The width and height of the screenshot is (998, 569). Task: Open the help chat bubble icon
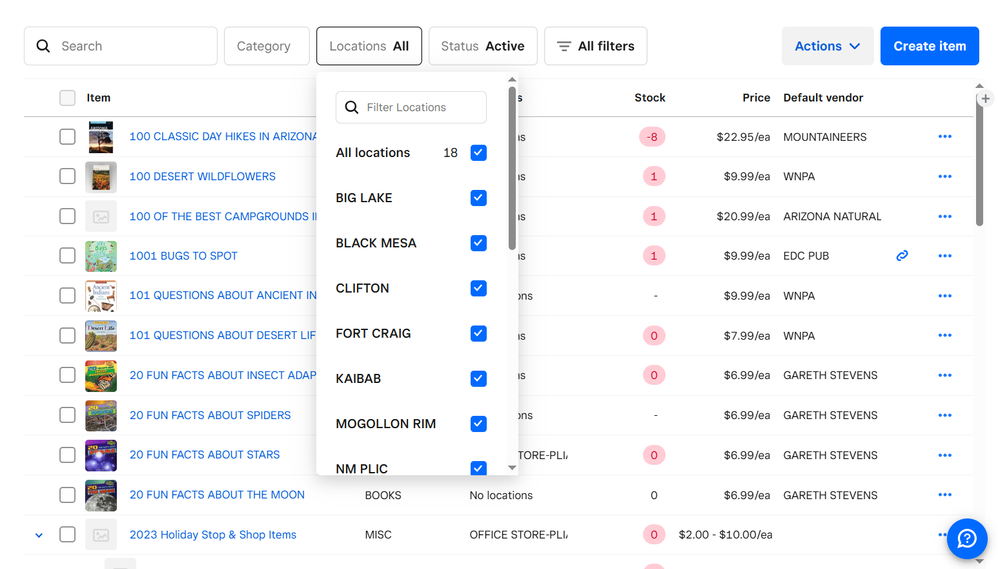coord(966,539)
